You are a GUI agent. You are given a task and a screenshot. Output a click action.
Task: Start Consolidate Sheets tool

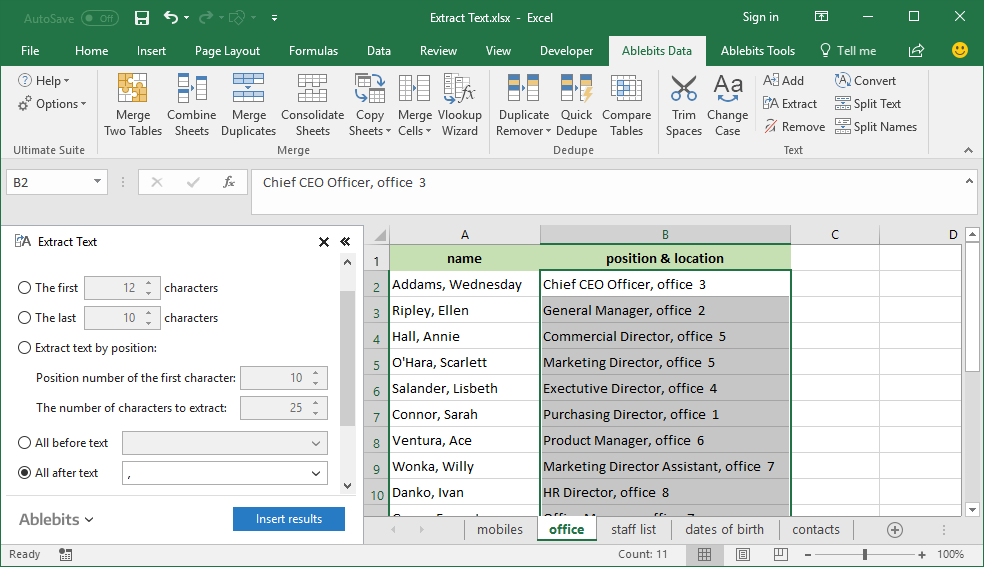tap(313, 105)
